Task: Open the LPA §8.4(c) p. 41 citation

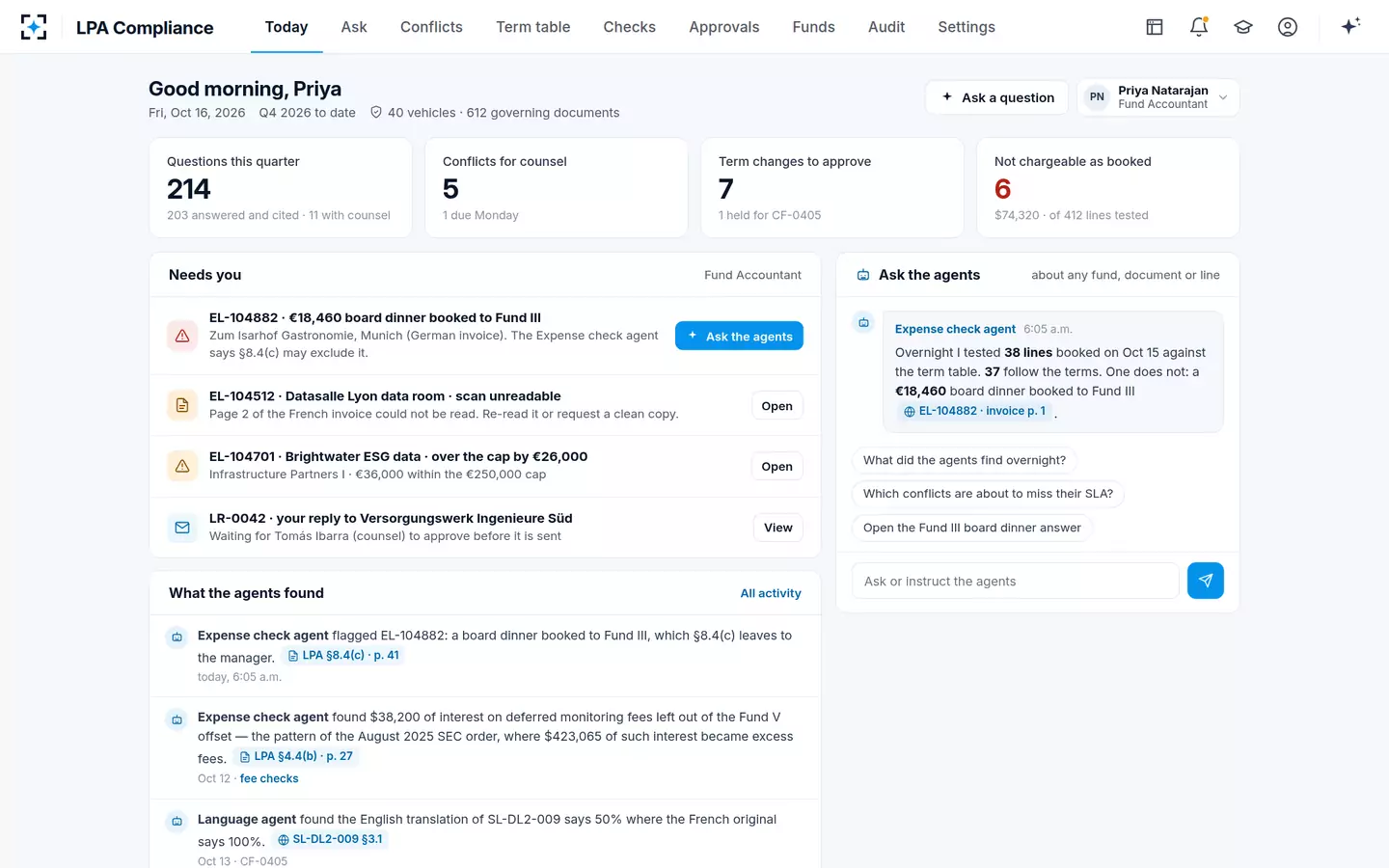Action: coord(343,656)
